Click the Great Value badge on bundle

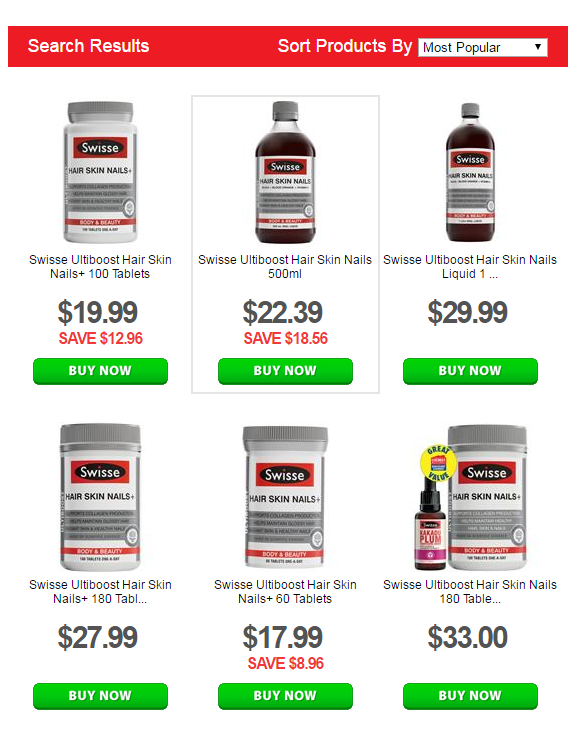(x=438, y=463)
